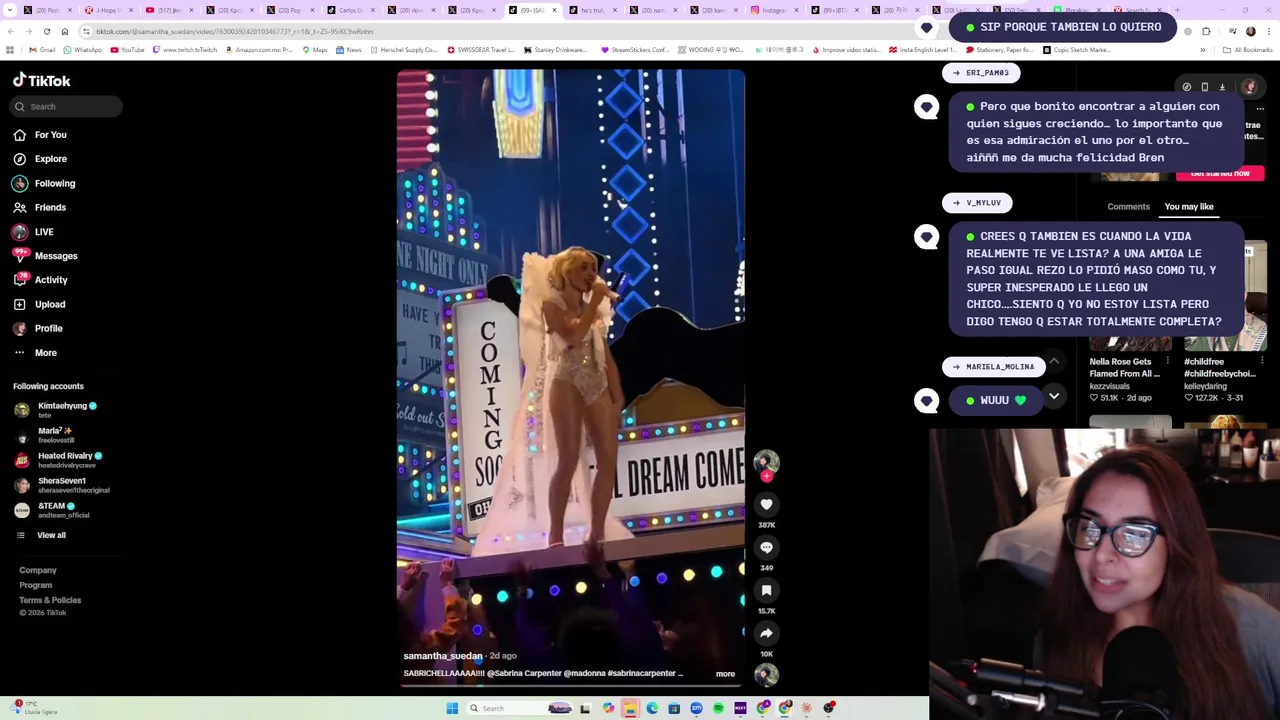Image resolution: width=1280 pixels, height=720 pixels.
Task: Expand the Program footer section
Action: pyautogui.click(x=35, y=585)
